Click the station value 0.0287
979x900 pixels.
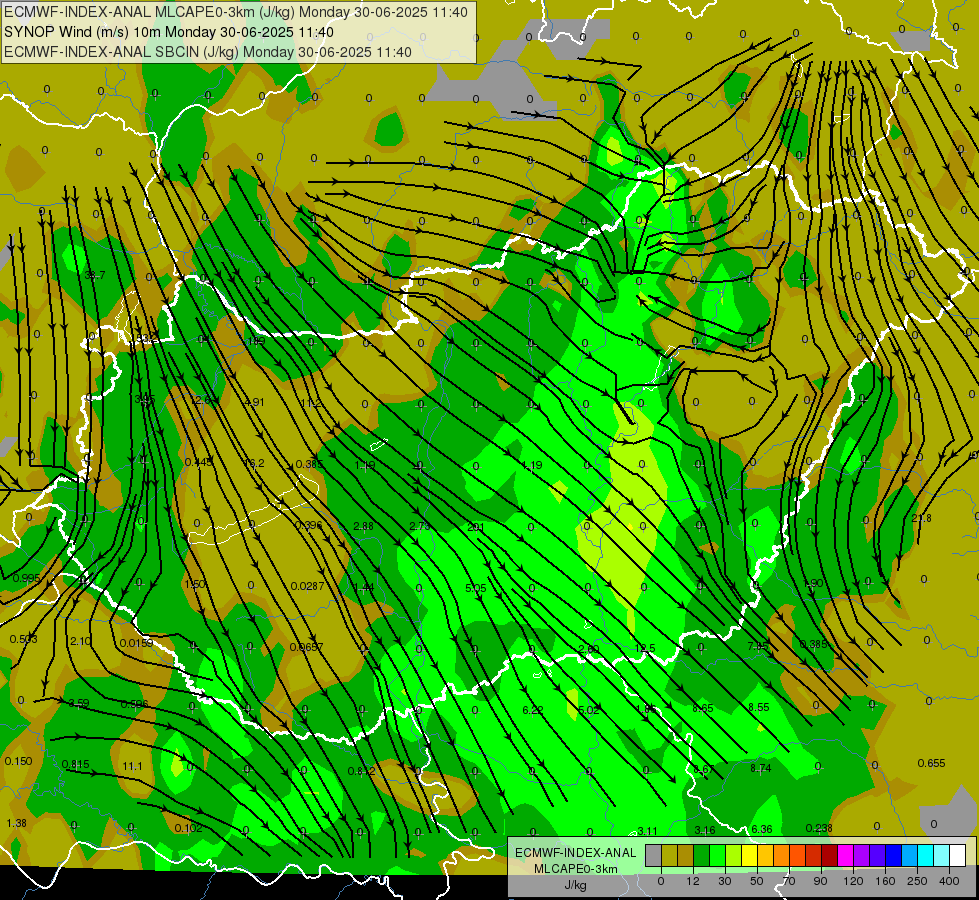(x=307, y=586)
